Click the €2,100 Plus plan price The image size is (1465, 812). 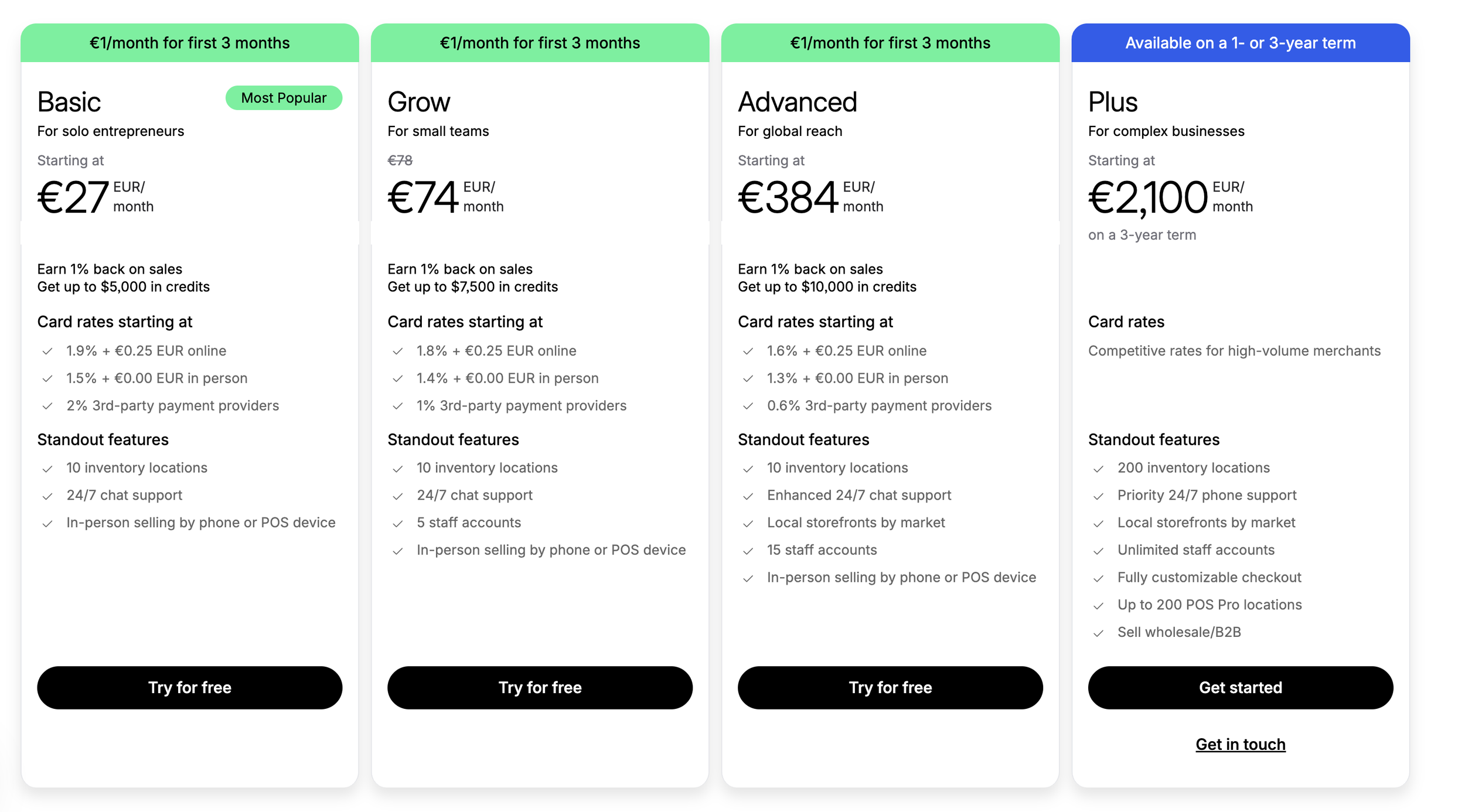tap(1148, 197)
